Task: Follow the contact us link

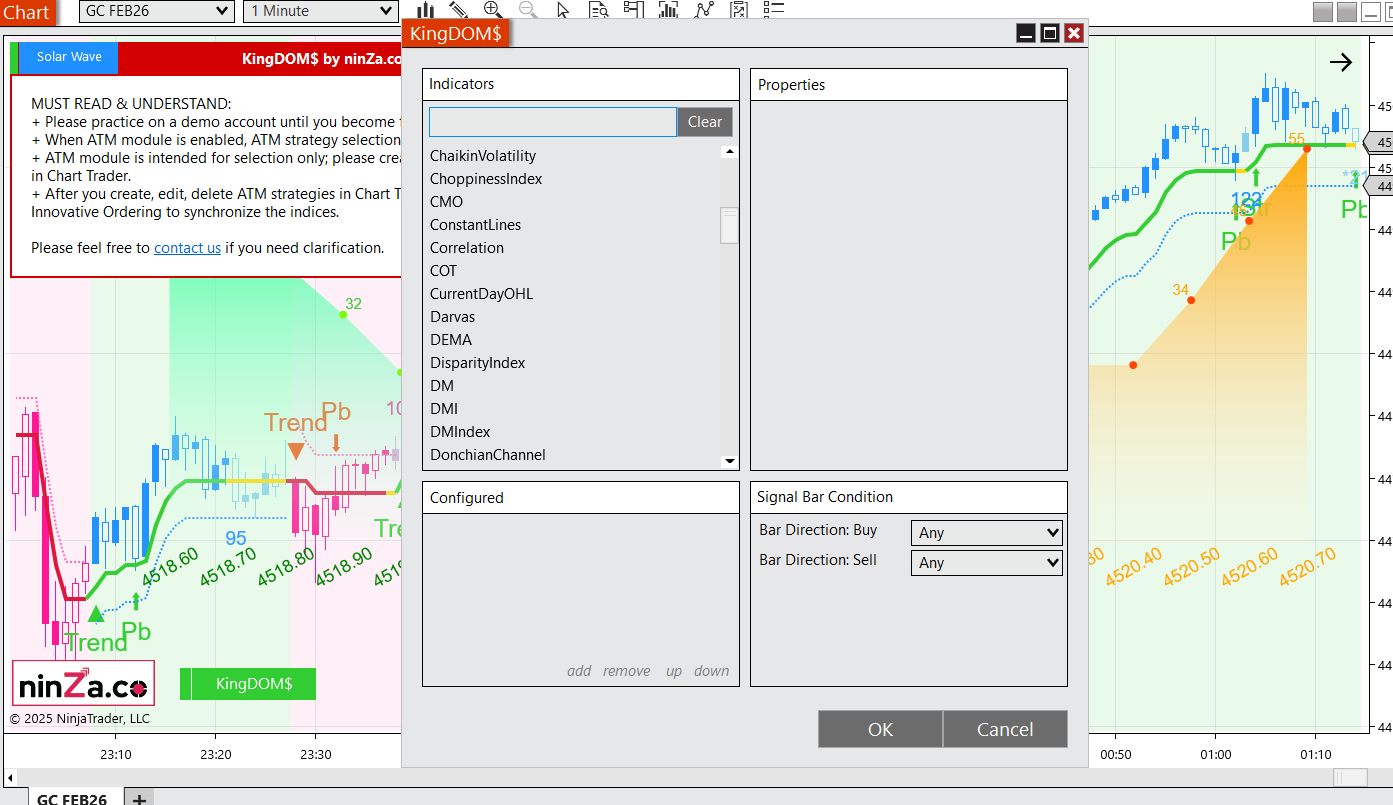Action: point(187,248)
